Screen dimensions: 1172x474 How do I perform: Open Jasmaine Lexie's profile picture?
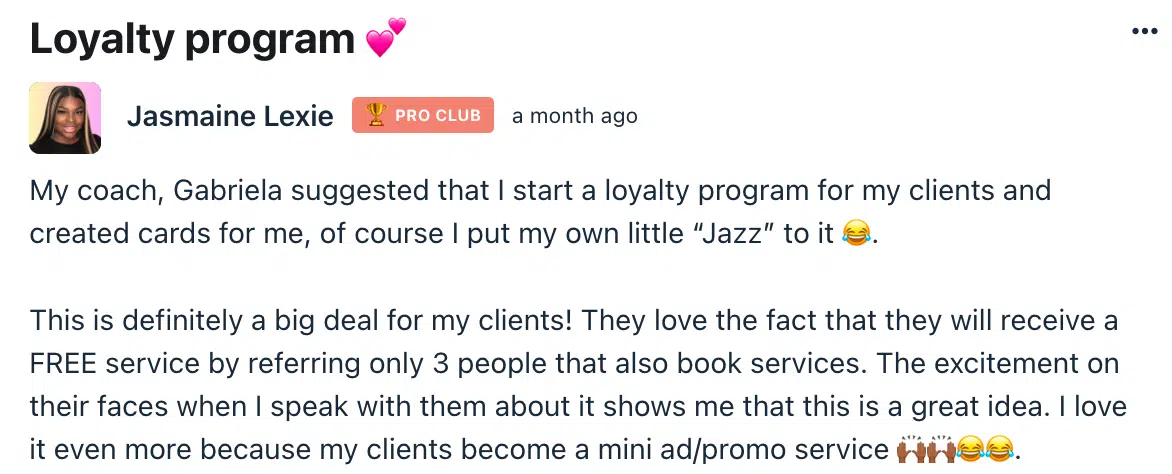coord(65,117)
